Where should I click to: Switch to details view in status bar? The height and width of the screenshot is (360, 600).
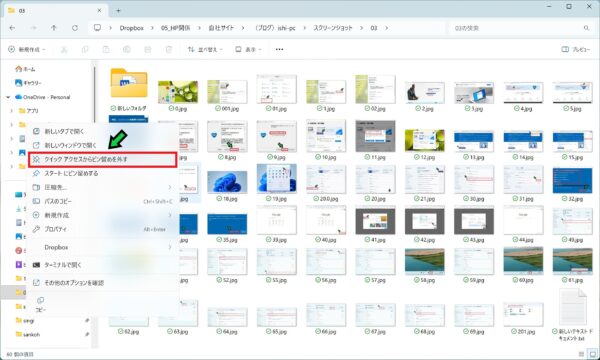pyautogui.click(x=582, y=354)
